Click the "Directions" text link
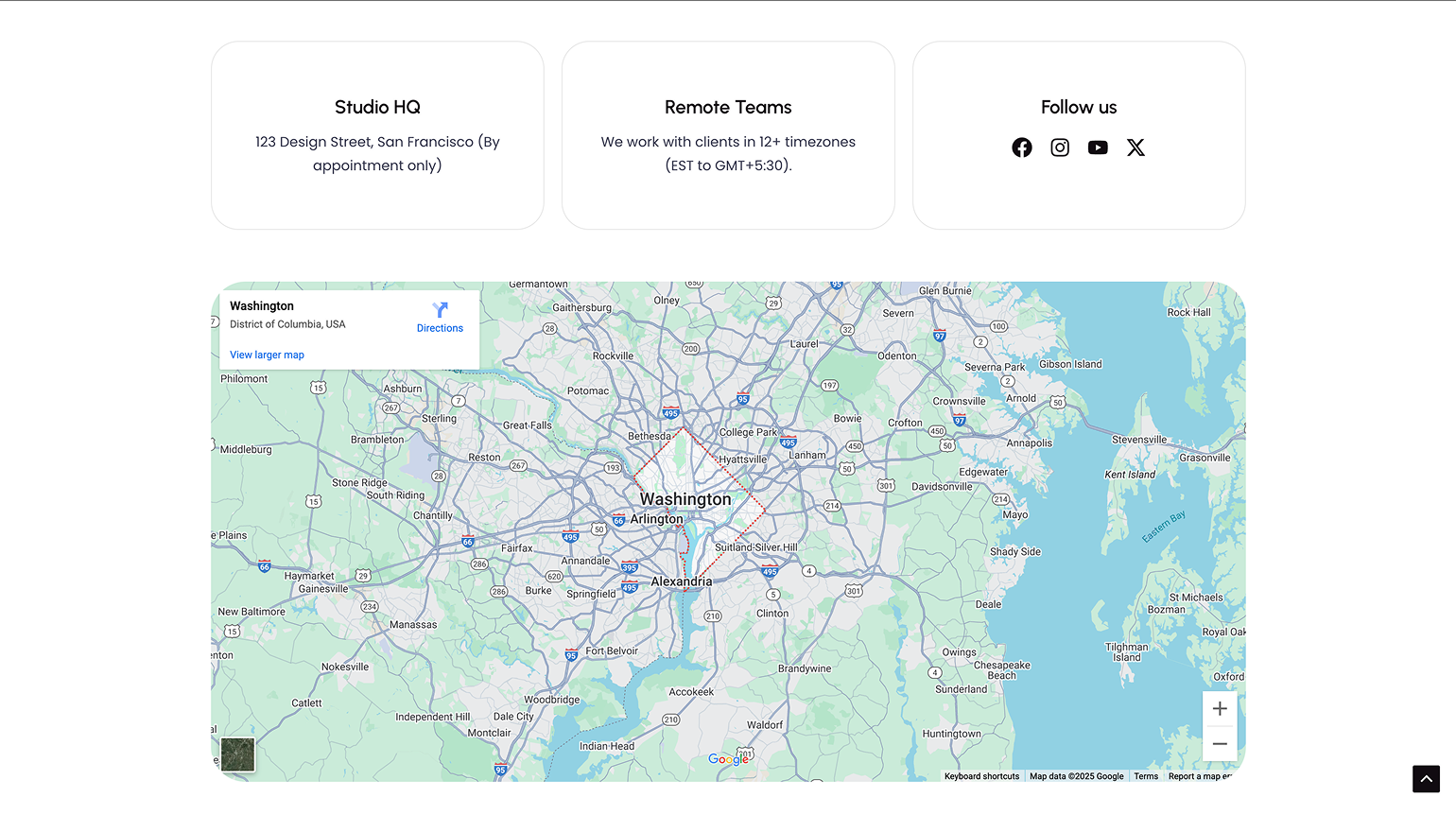Image resolution: width=1456 pixels, height=815 pixels. (440, 328)
